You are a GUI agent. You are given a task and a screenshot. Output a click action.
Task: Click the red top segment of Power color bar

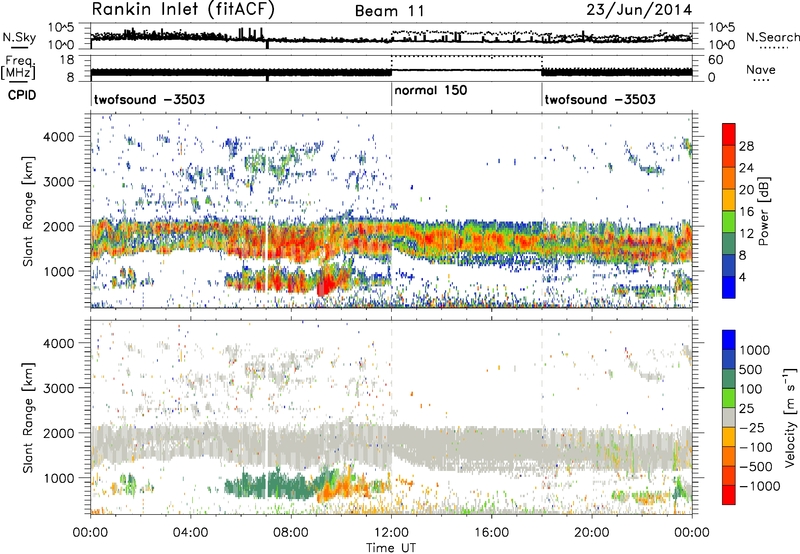(x=729, y=134)
